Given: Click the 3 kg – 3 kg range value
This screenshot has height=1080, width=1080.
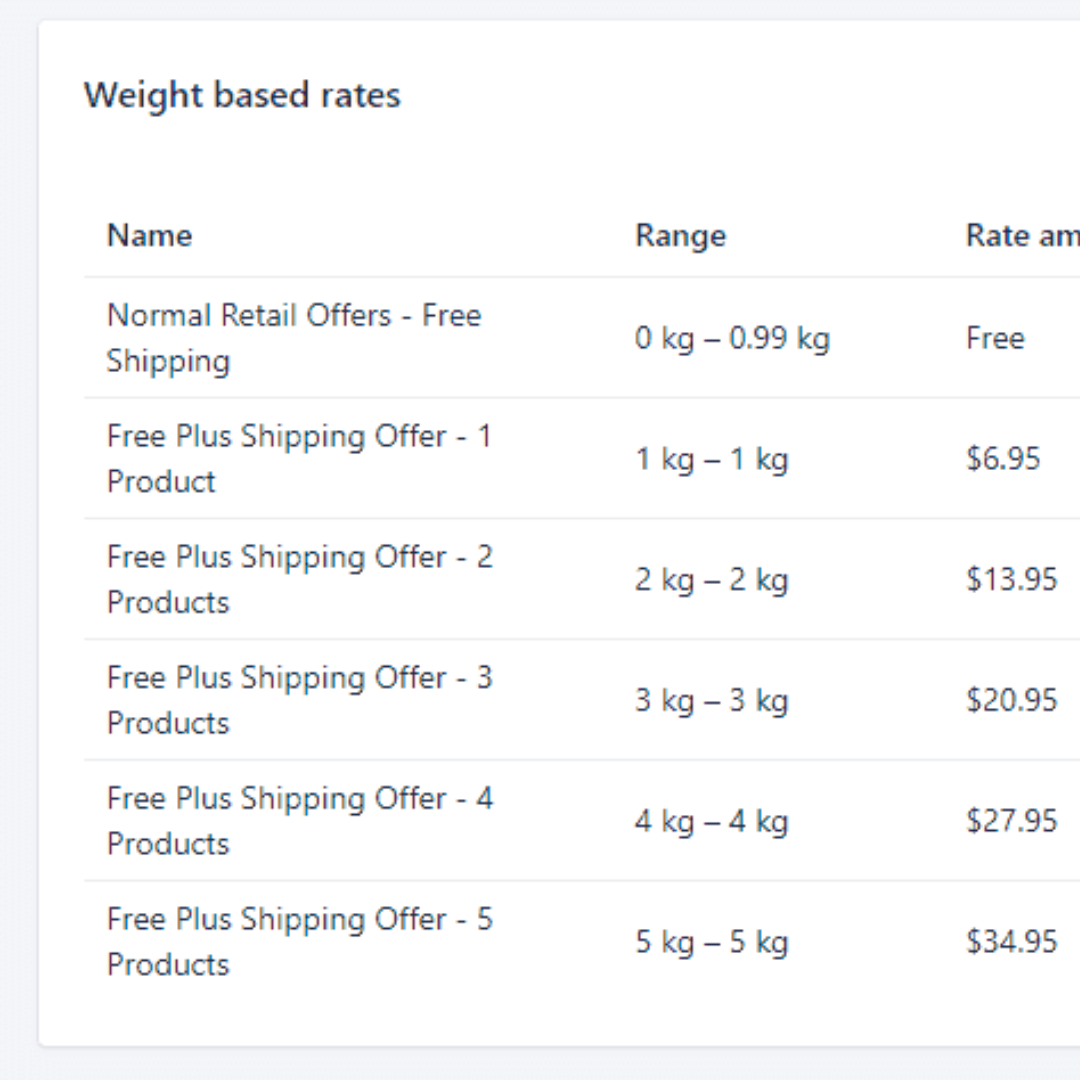Looking at the screenshot, I should tap(714, 700).
